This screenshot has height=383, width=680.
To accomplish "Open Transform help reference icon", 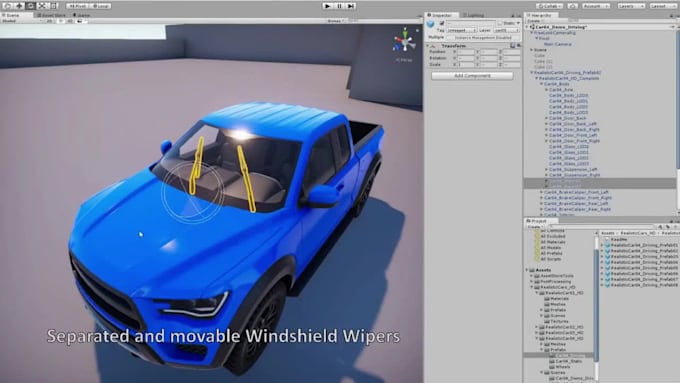I will click(513, 46).
